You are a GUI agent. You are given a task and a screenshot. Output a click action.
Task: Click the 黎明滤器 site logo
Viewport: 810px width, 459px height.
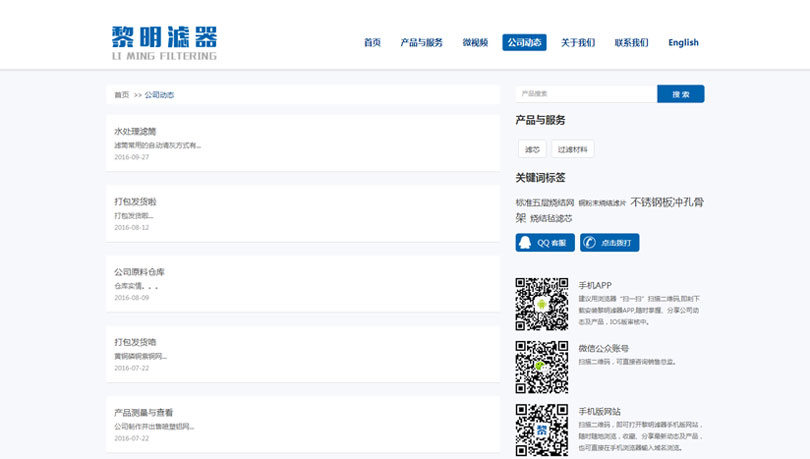pos(164,42)
